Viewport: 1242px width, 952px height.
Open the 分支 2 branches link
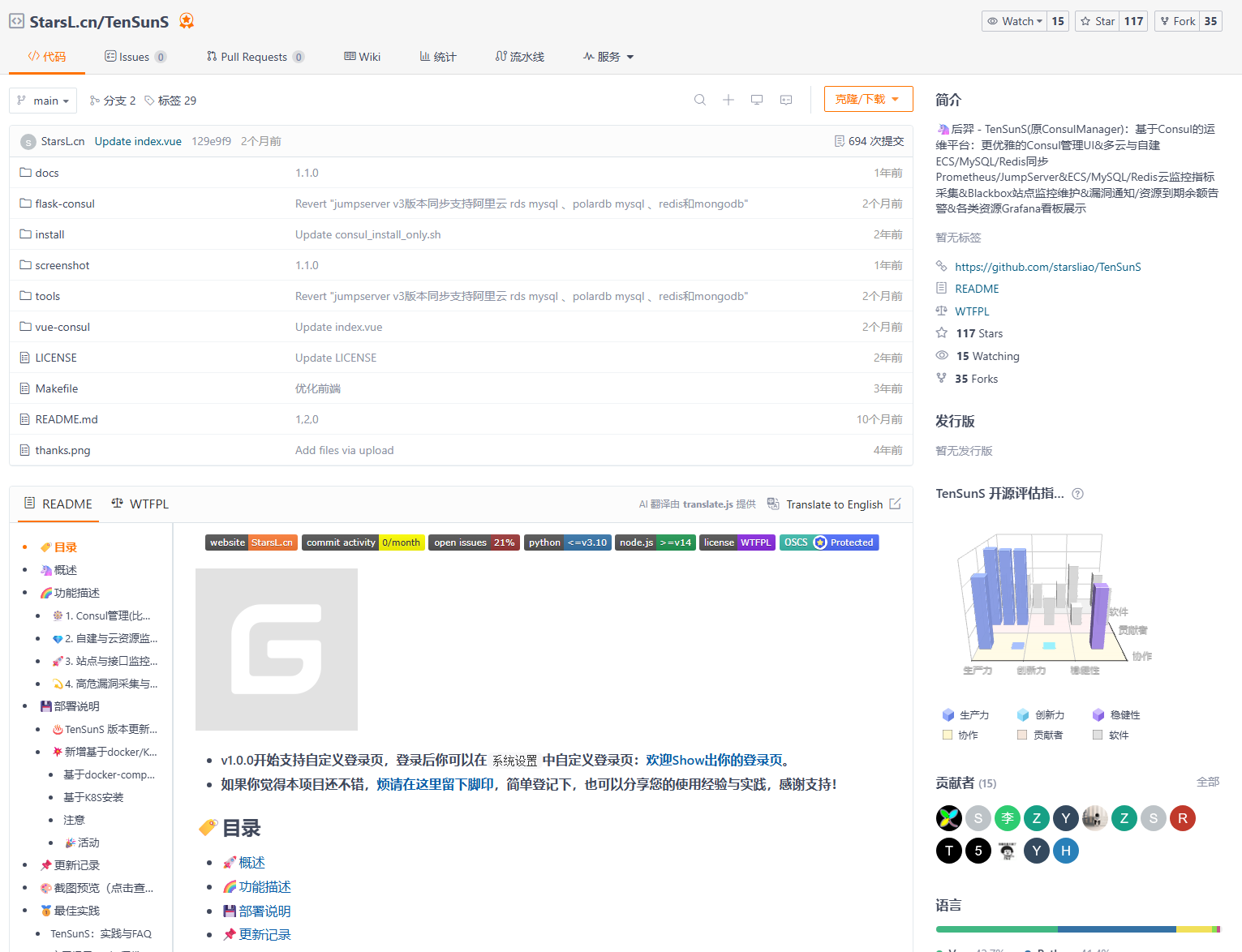[x=113, y=101]
